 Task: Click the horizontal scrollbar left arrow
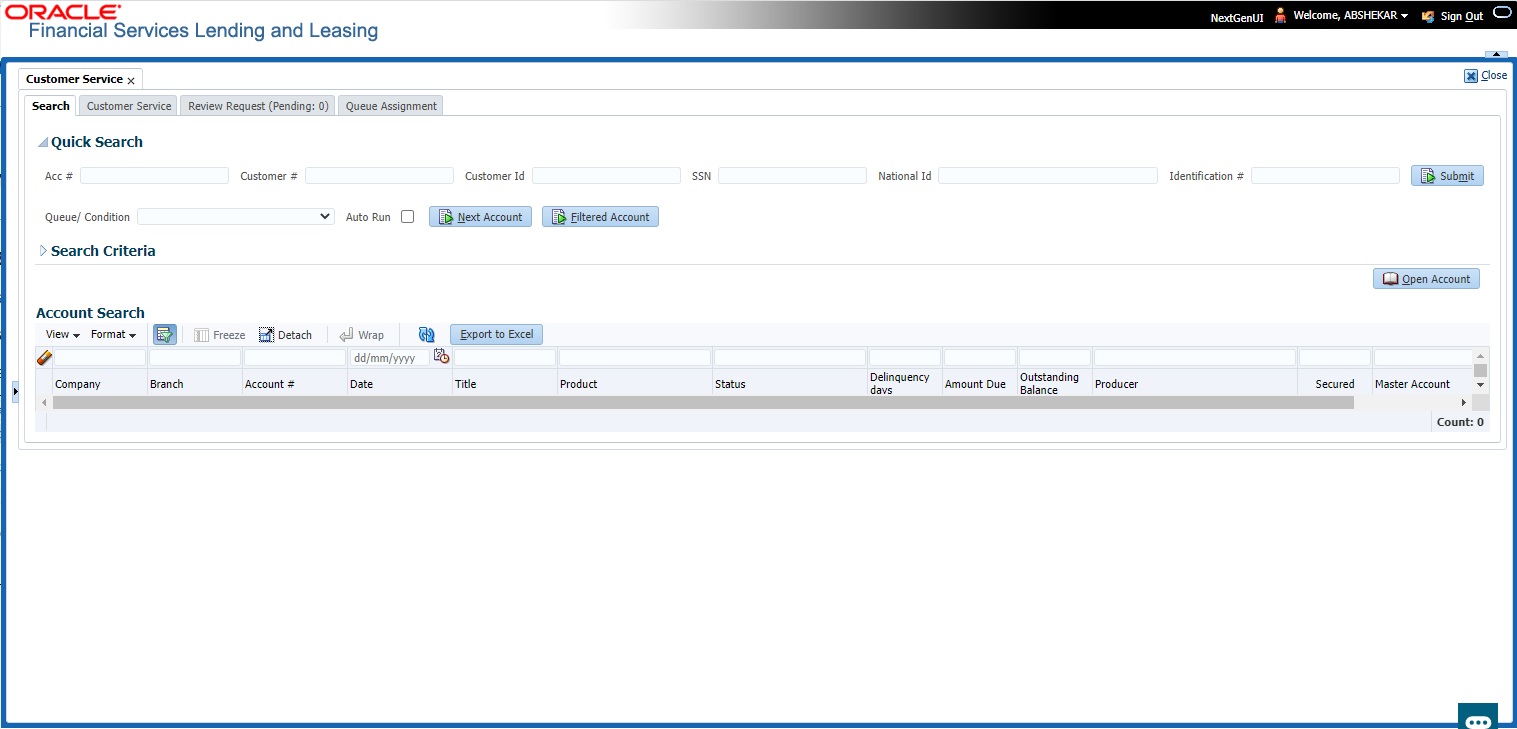pyautogui.click(x=42, y=402)
